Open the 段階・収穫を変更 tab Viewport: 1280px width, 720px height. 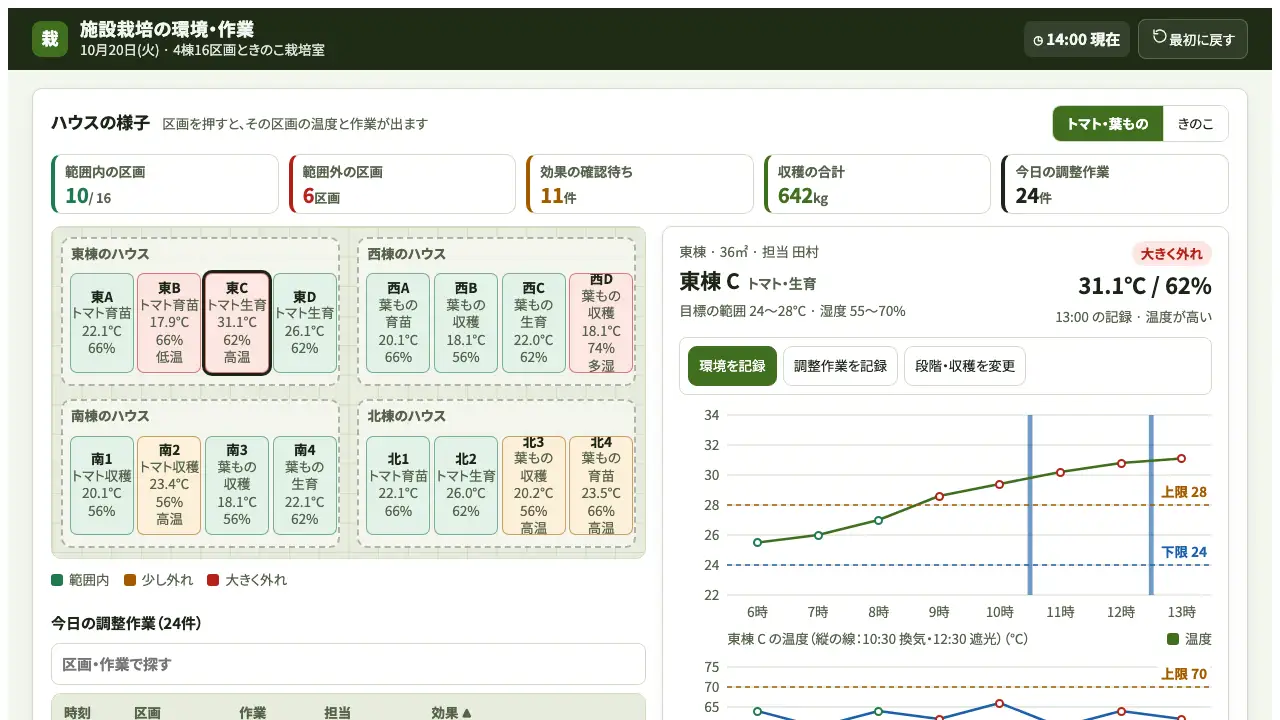pyautogui.click(x=965, y=366)
